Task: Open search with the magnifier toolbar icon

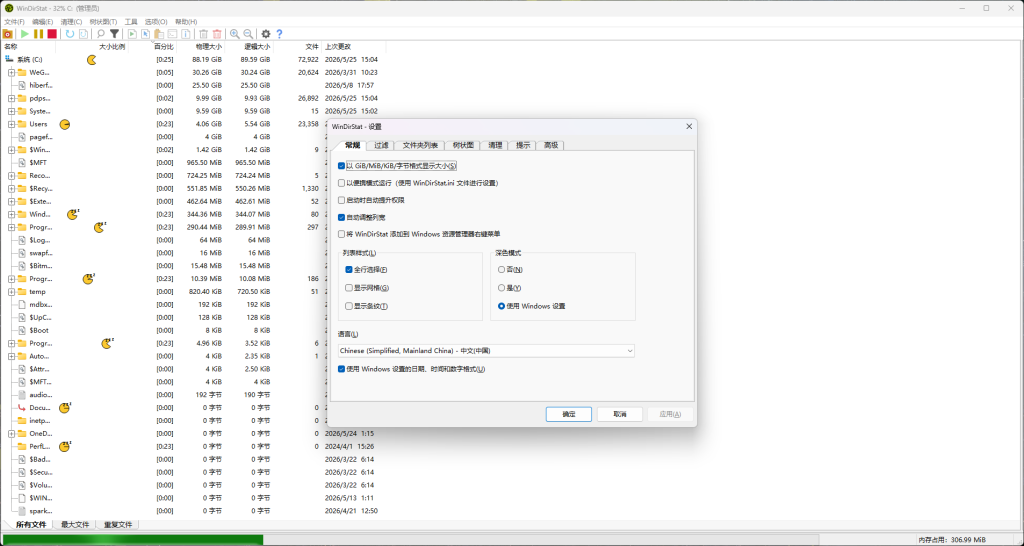Action: click(x=101, y=34)
